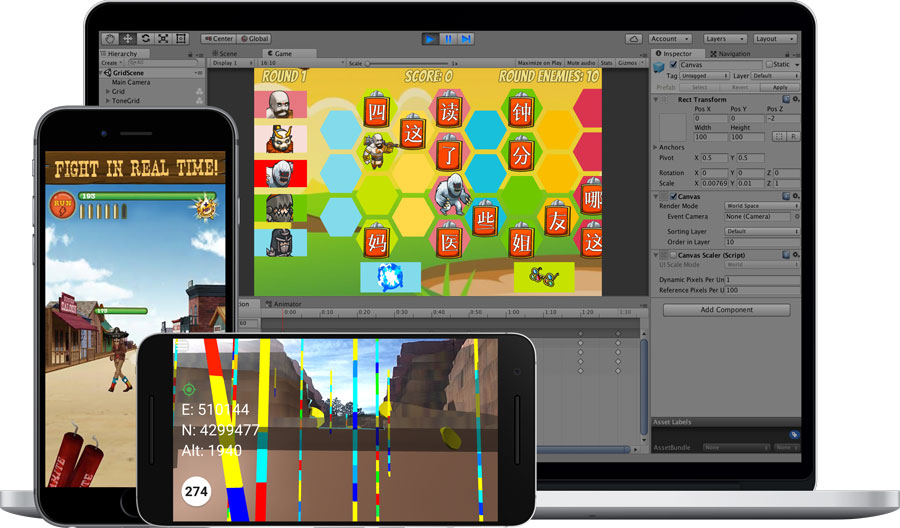Open the Account dropdown

tap(669, 39)
